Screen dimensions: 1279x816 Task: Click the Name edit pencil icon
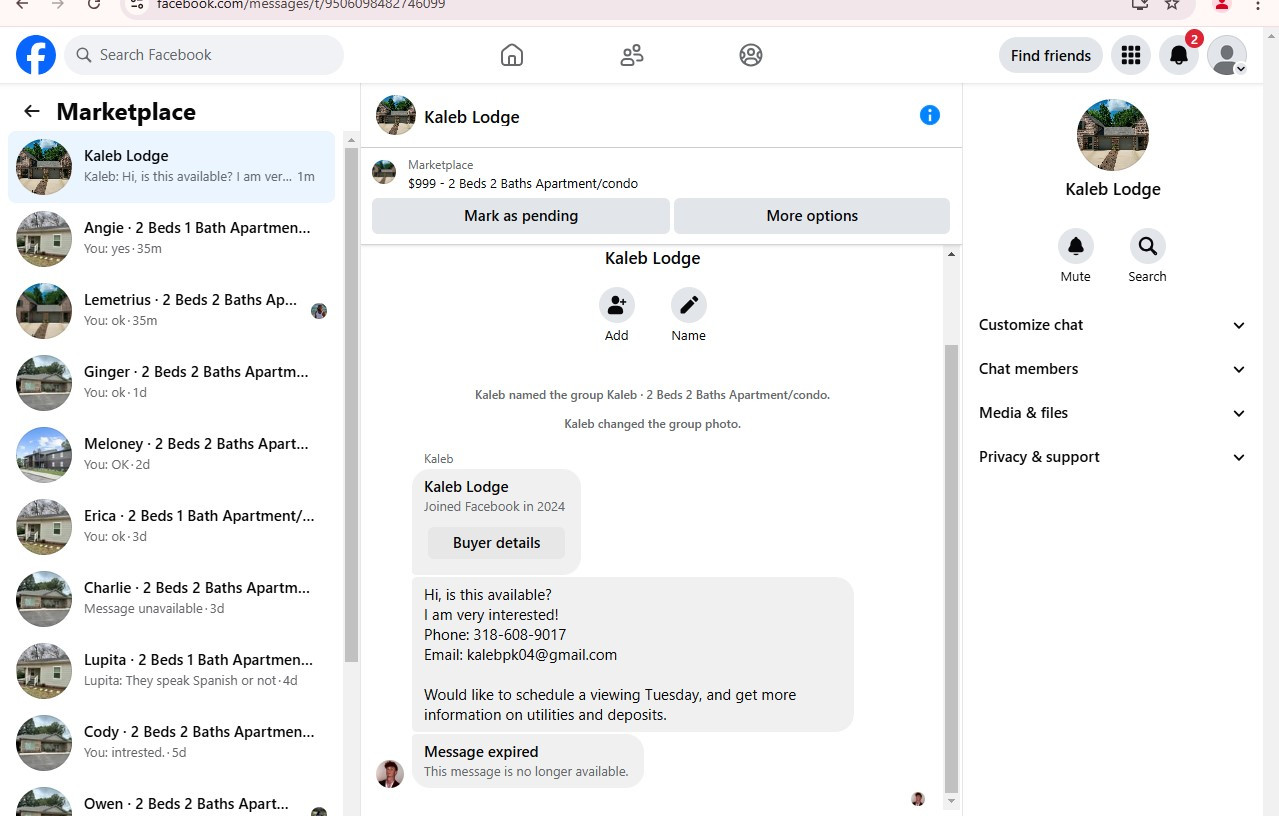pyautogui.click(x=689, y=305)
